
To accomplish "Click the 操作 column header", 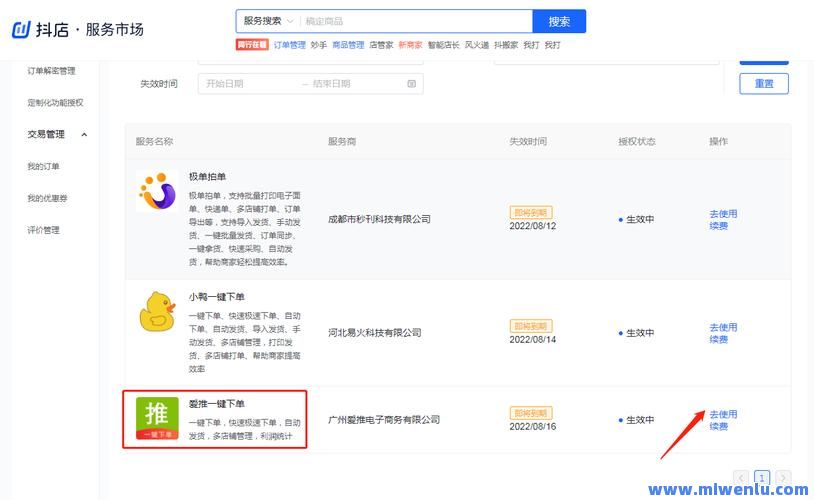I will (x=718, y=141).
